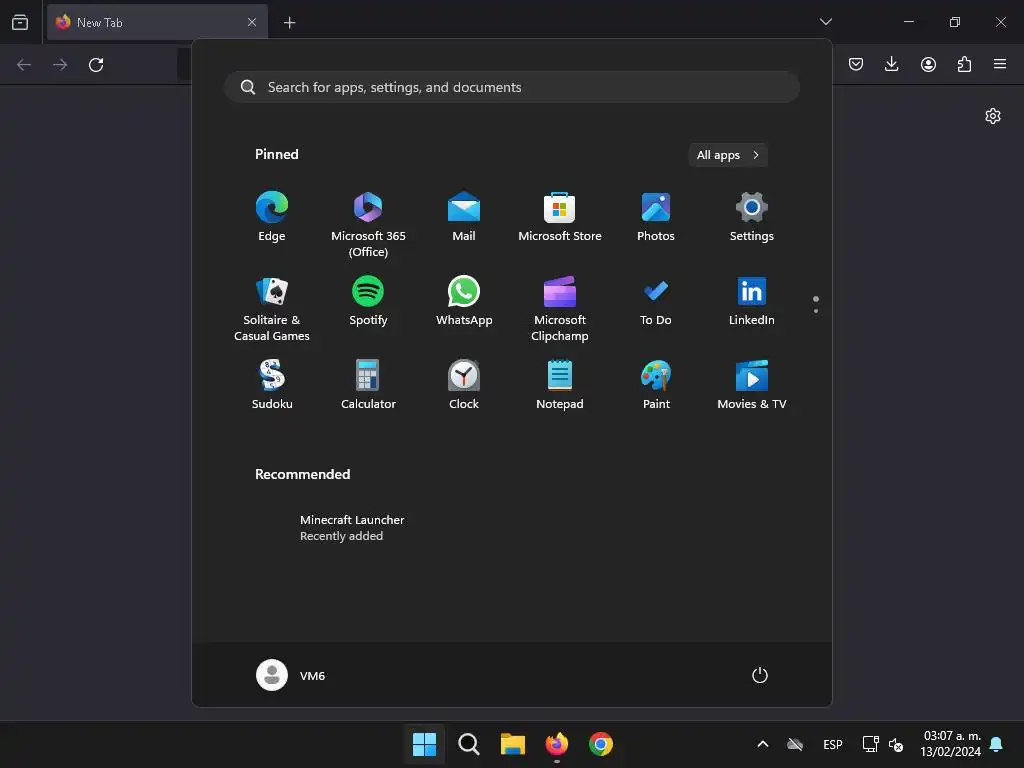This screenshot has height=768, width=1024.
Task: Click the ESP language indicator
Action: pyautogui.click(x=833, y=744)
